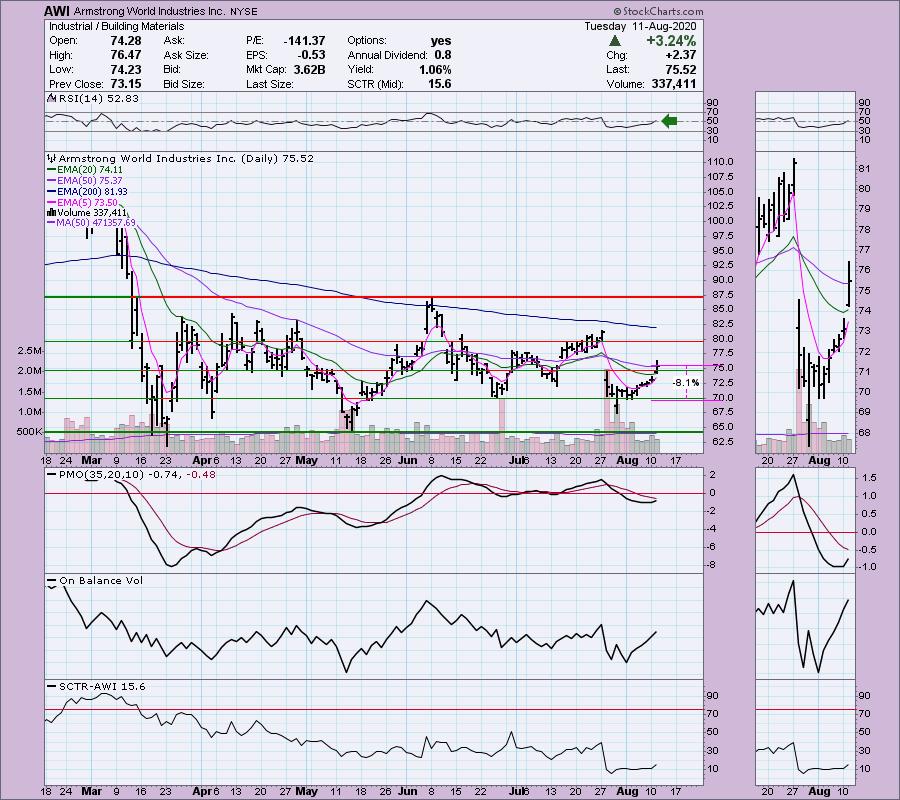Click the zoomed PMO panel on right
Viewport: 900px width, 800px height.
[x=805, y=521]
